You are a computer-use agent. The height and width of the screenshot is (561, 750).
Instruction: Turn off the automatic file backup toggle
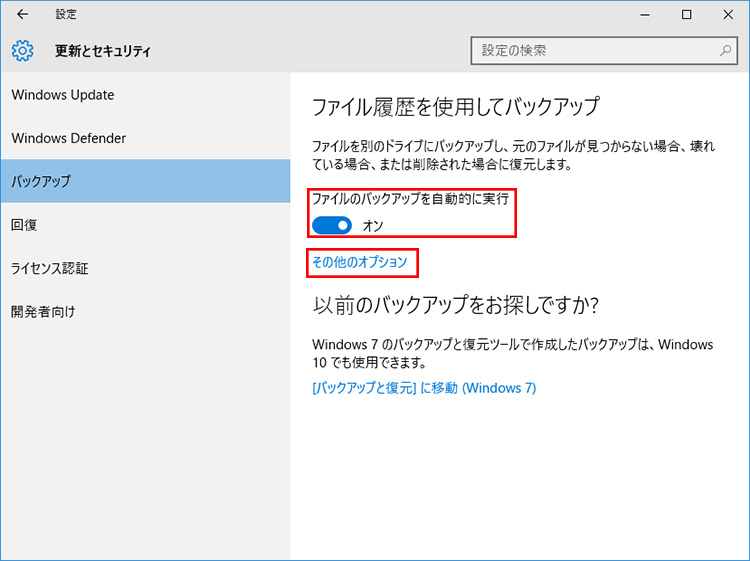(x=332, y=226)
